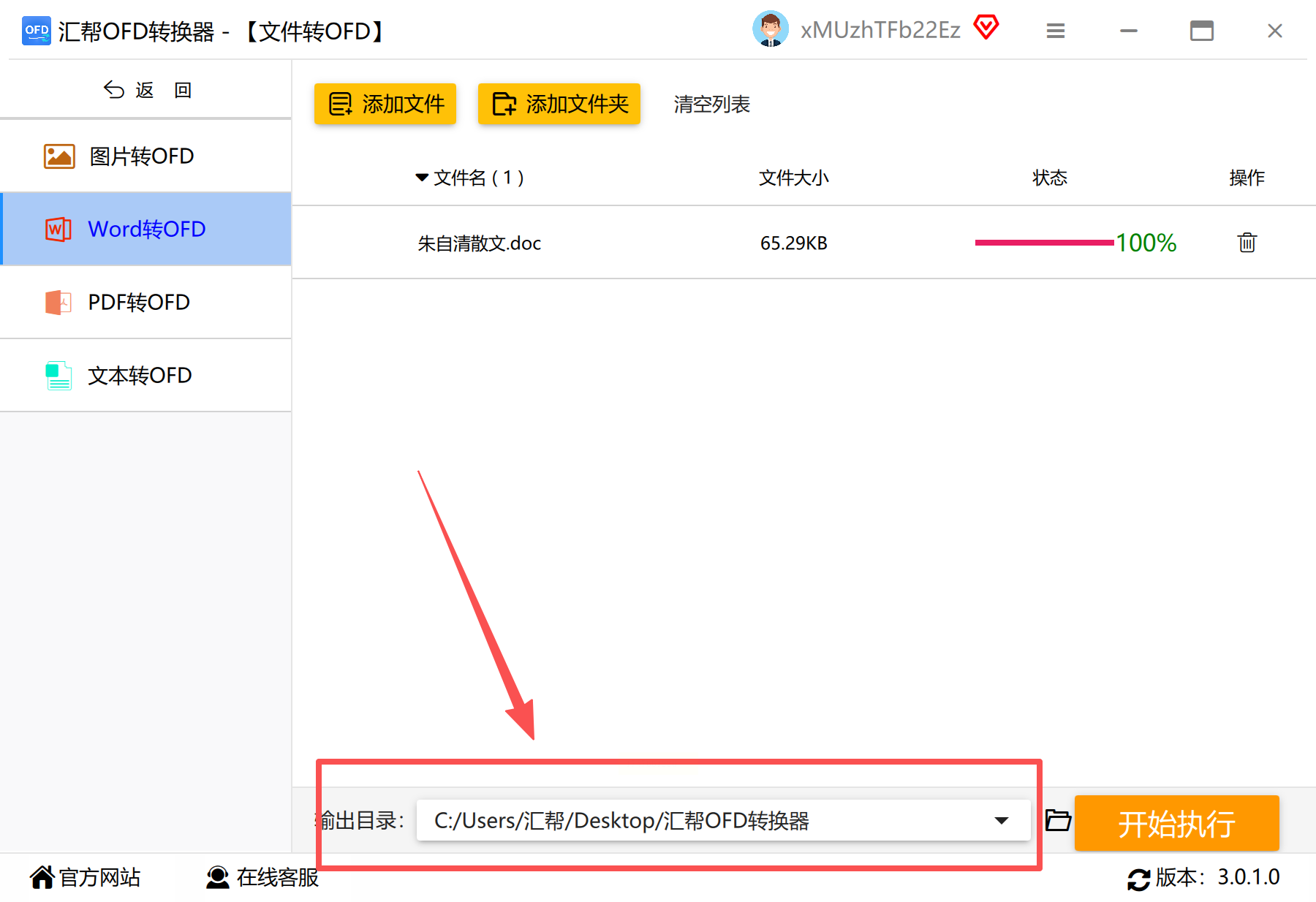Click the OFD app logo

coord(36,31)
